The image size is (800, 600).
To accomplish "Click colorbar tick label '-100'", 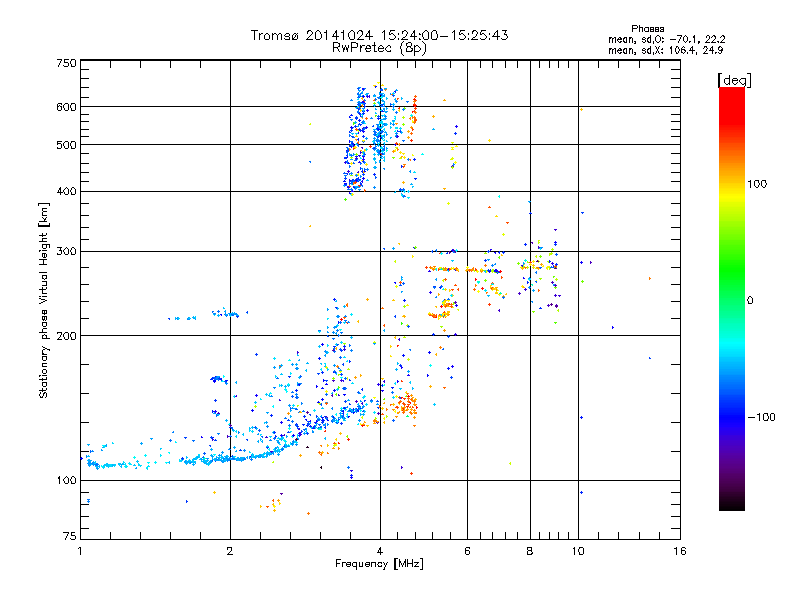I will [x=761, y=417].
